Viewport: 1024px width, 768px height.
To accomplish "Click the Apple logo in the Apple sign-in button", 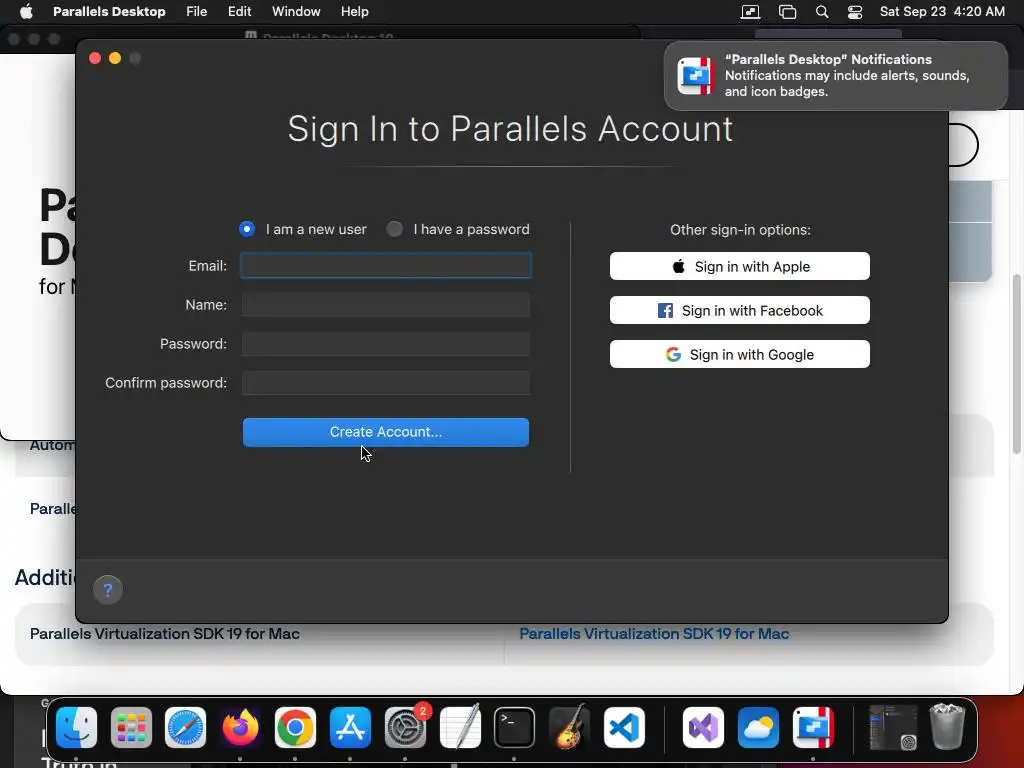I will tap(679, 266).
